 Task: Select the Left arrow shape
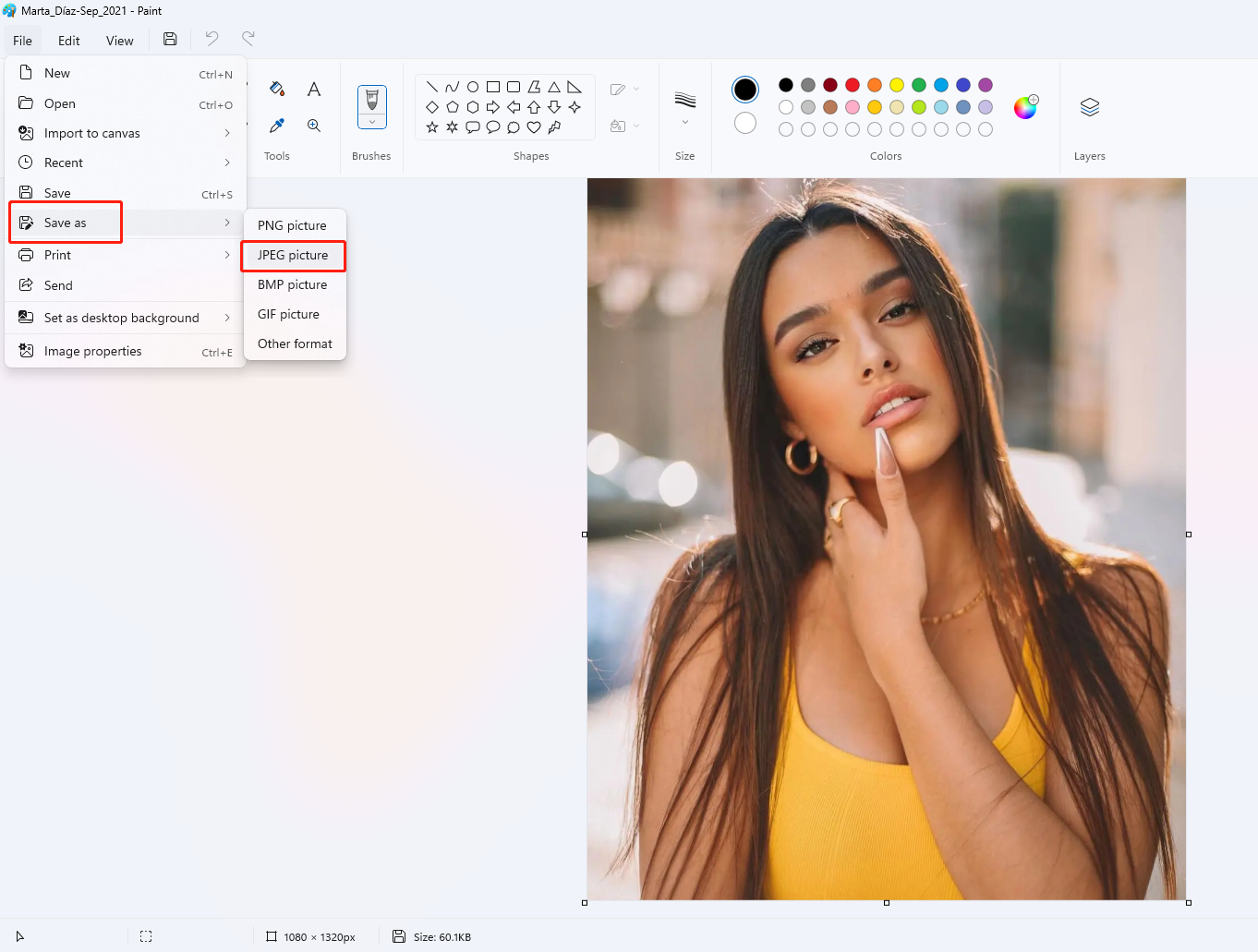(514, 107)
